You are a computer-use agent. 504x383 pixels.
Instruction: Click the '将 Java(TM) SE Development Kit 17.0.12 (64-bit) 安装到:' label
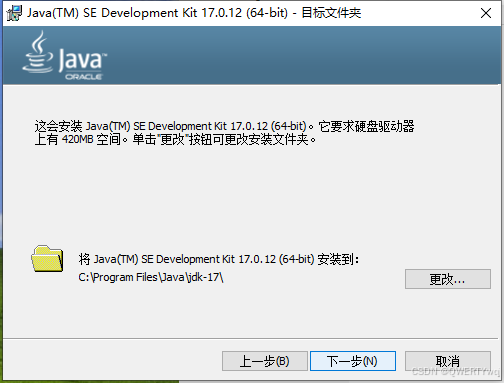(219, 259)
